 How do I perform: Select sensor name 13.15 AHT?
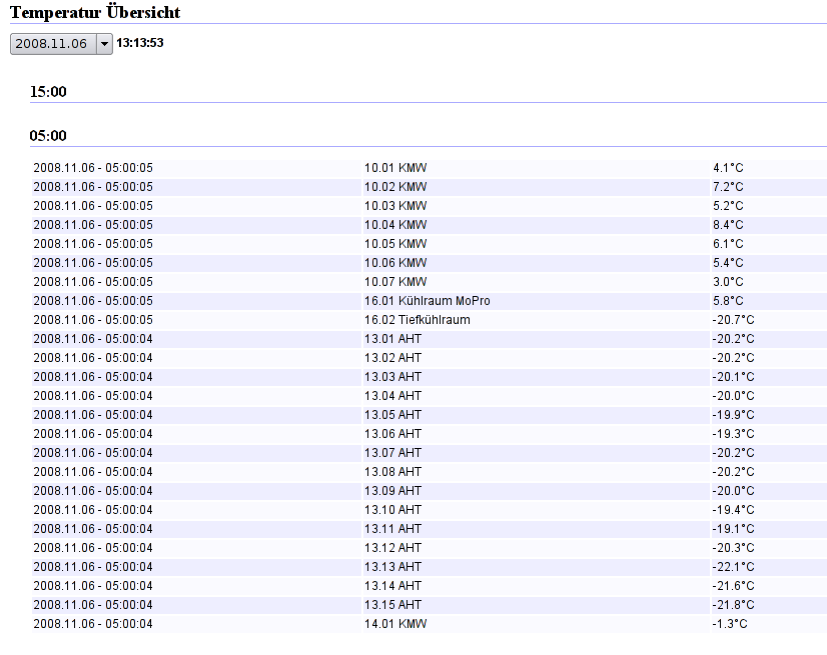pos(393,604)
